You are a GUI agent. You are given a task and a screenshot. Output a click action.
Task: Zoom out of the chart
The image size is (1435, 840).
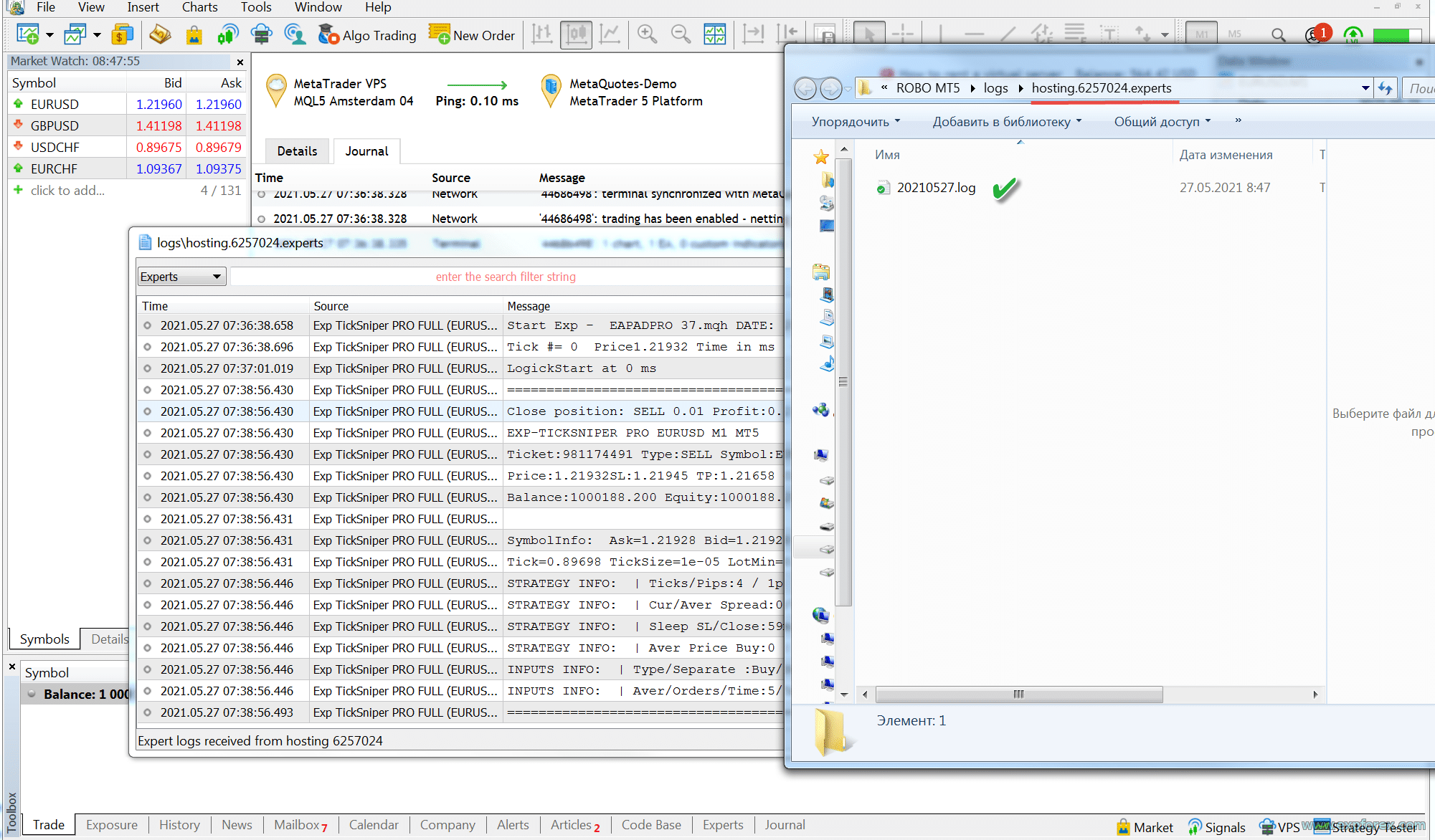pos(681,34)
